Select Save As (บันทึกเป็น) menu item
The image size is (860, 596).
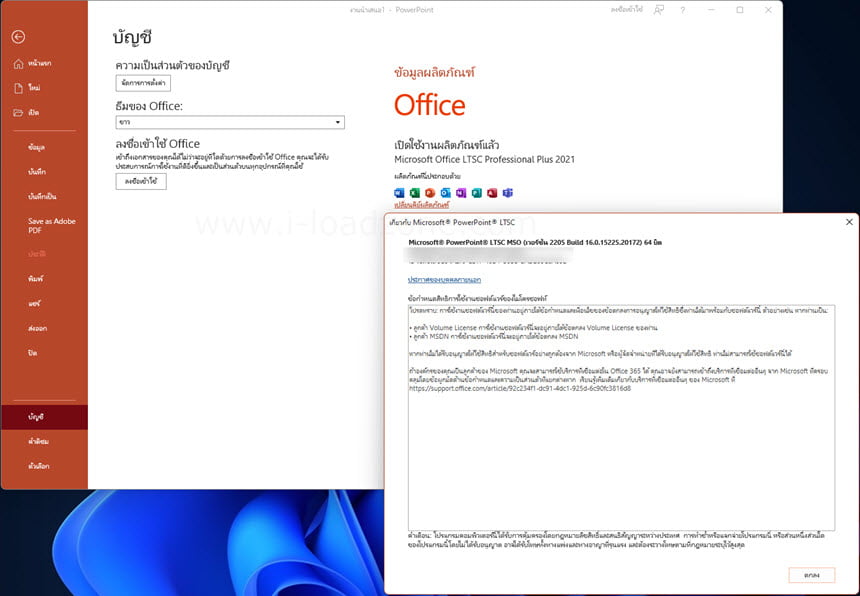click(x=42, y=196)
